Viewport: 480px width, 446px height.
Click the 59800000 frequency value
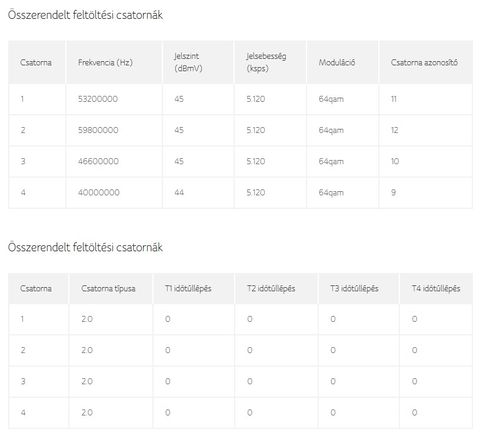tap(98, 130)
